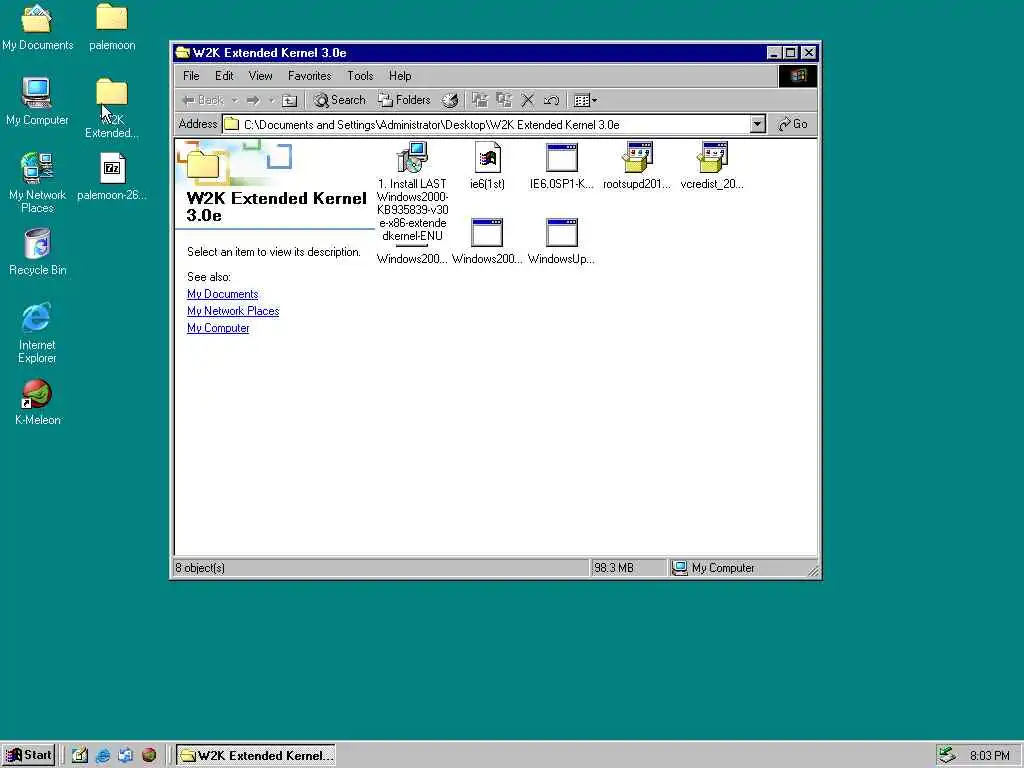Click the system tray hardware icon
Screen dimensions: 1024x768
tap(947, 756)
